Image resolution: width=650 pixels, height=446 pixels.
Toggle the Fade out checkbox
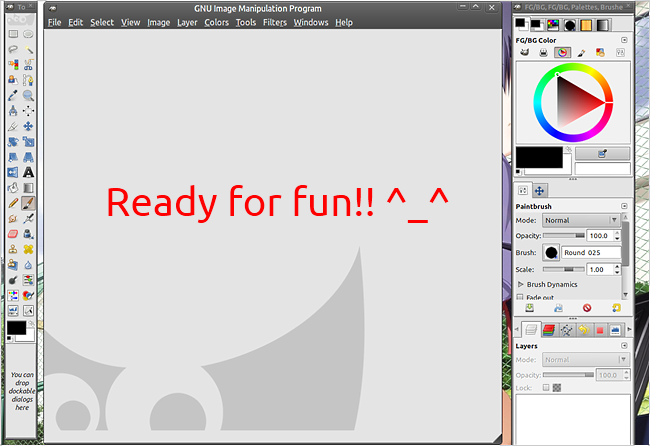[520, 297]
